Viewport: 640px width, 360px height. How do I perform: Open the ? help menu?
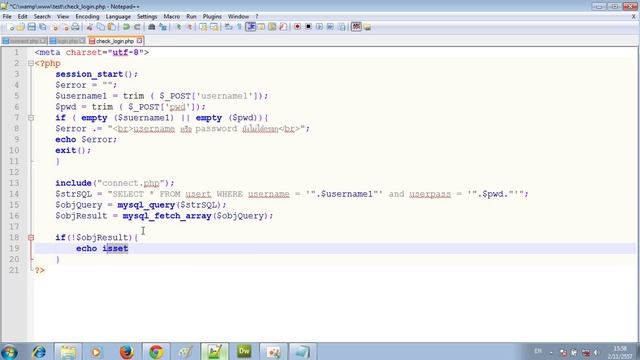[x=257, y=16]
